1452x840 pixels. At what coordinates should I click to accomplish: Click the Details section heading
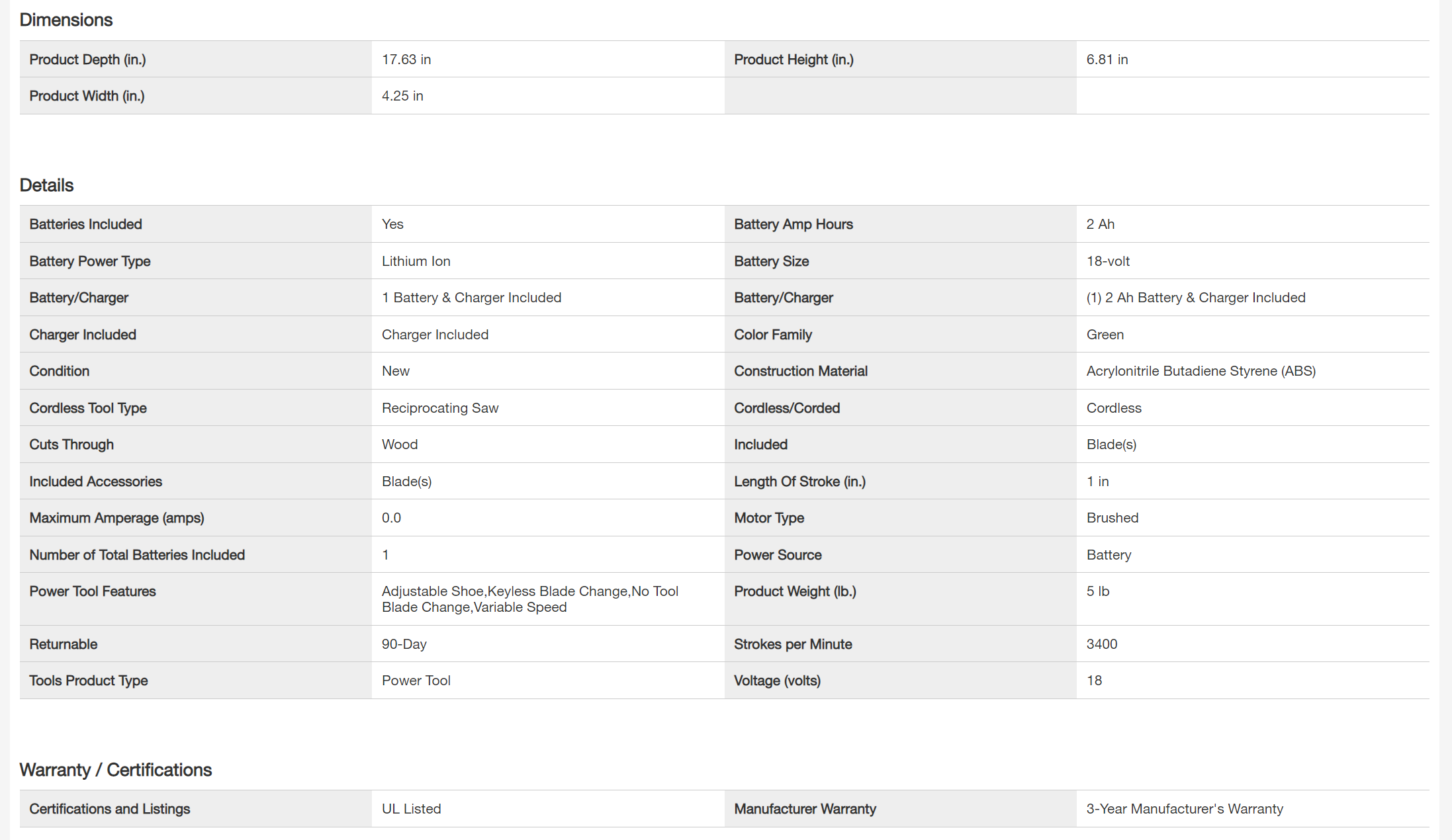click(46, 185)
